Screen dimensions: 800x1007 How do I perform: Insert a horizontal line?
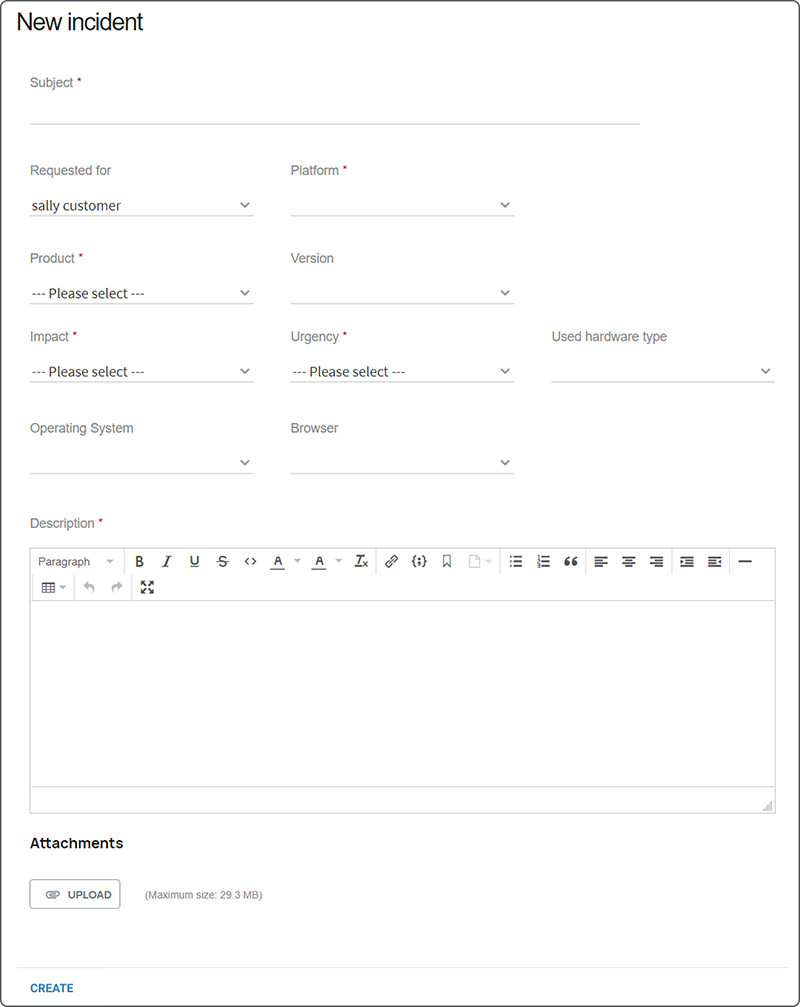coord(745,561)
